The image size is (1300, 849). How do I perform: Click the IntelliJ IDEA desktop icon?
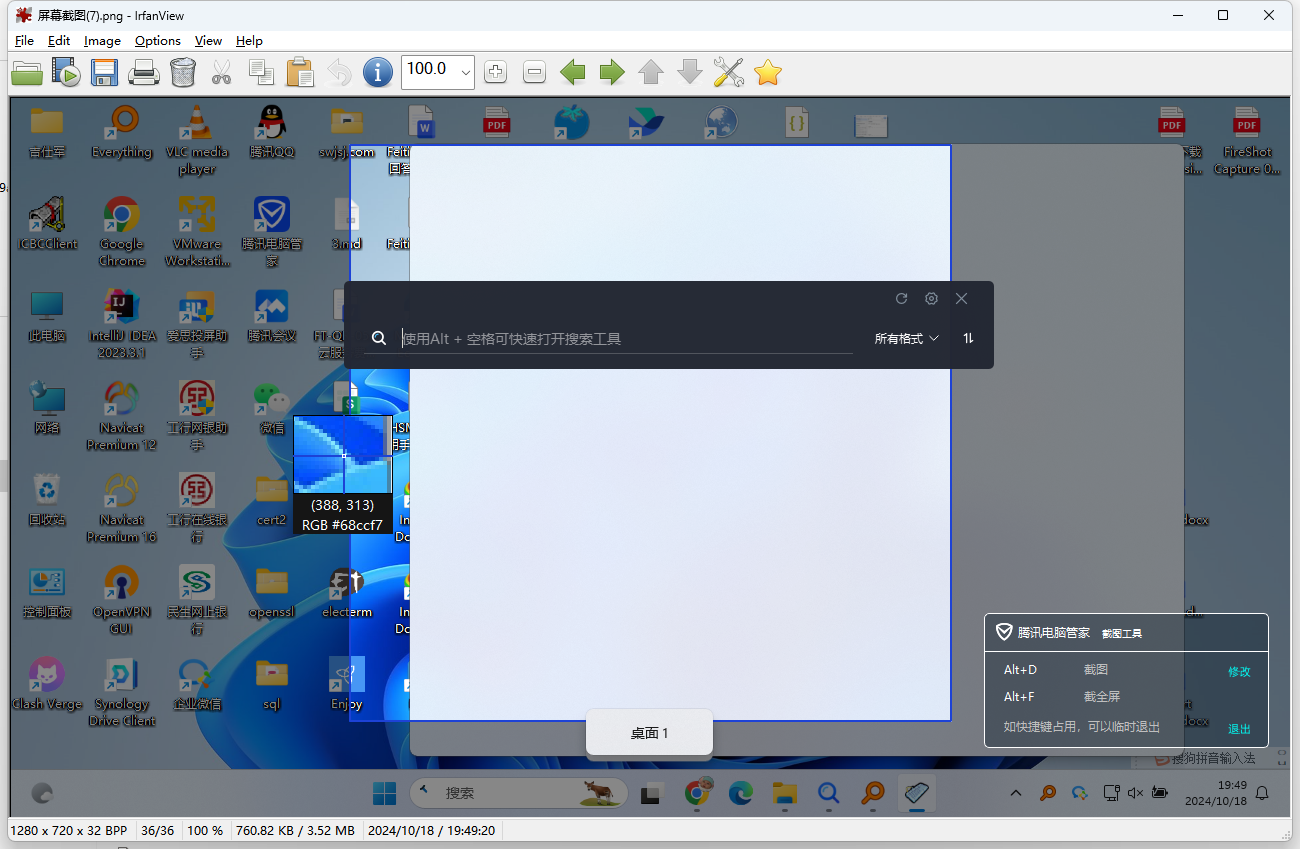point(122,323)
